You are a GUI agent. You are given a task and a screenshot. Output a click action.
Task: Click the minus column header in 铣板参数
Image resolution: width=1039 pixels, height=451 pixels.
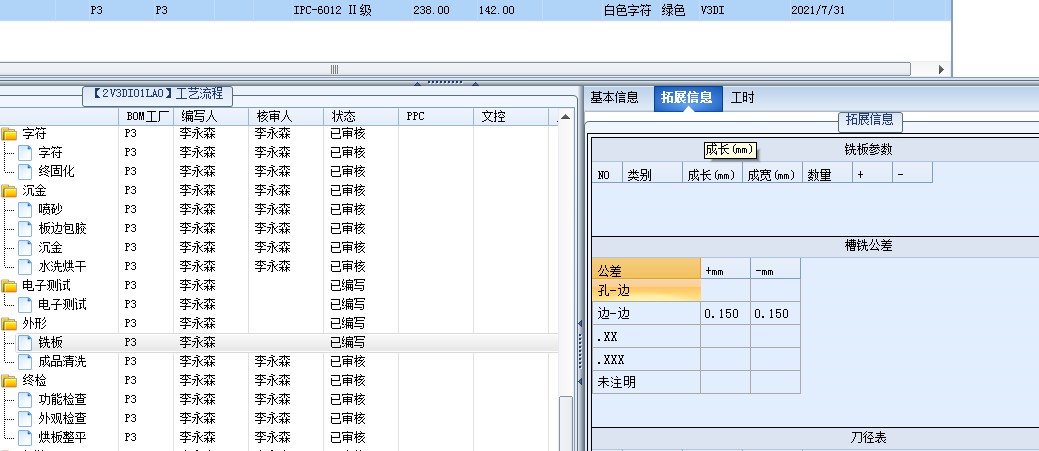pyautogui.click(x=912, y=175)
